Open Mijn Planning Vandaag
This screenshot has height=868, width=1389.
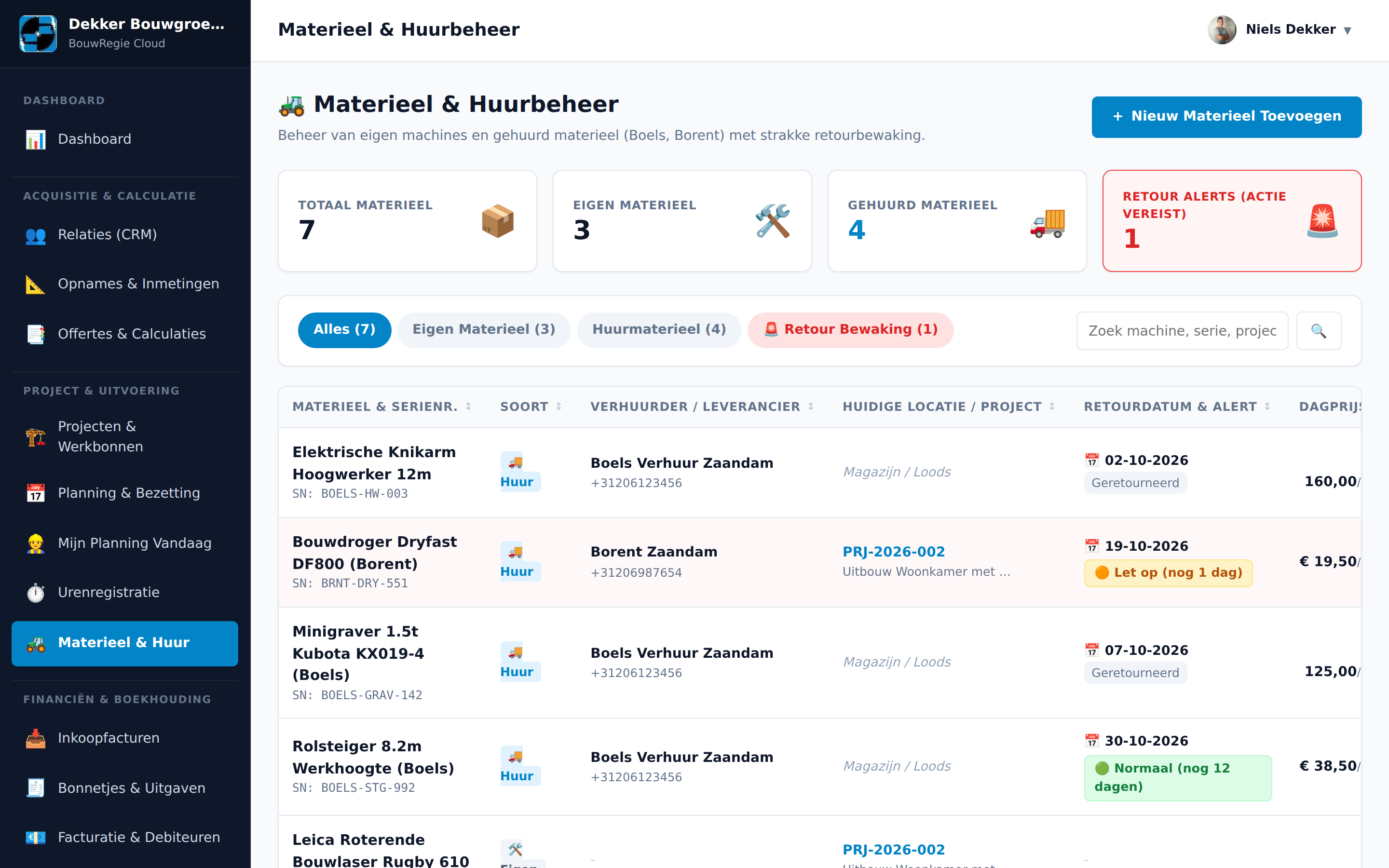point(124,543)
